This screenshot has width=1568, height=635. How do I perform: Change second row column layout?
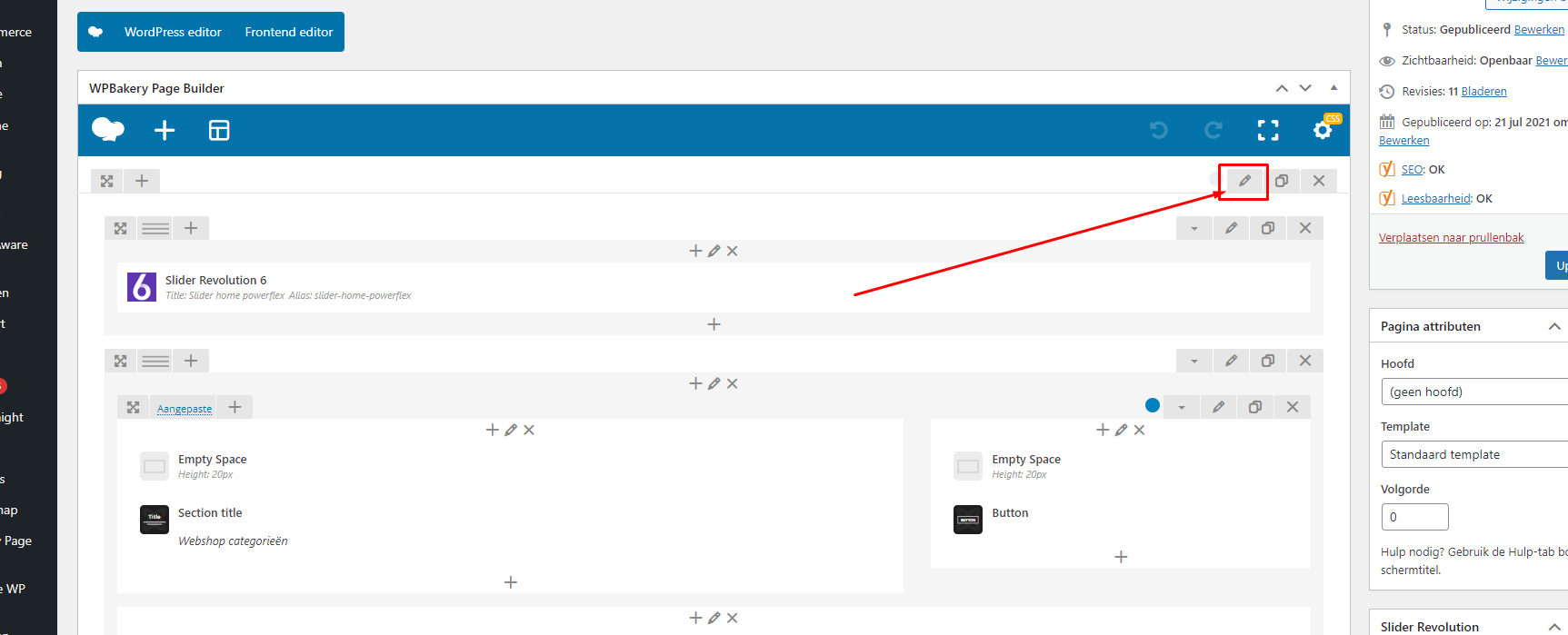(x=155, y=361)
